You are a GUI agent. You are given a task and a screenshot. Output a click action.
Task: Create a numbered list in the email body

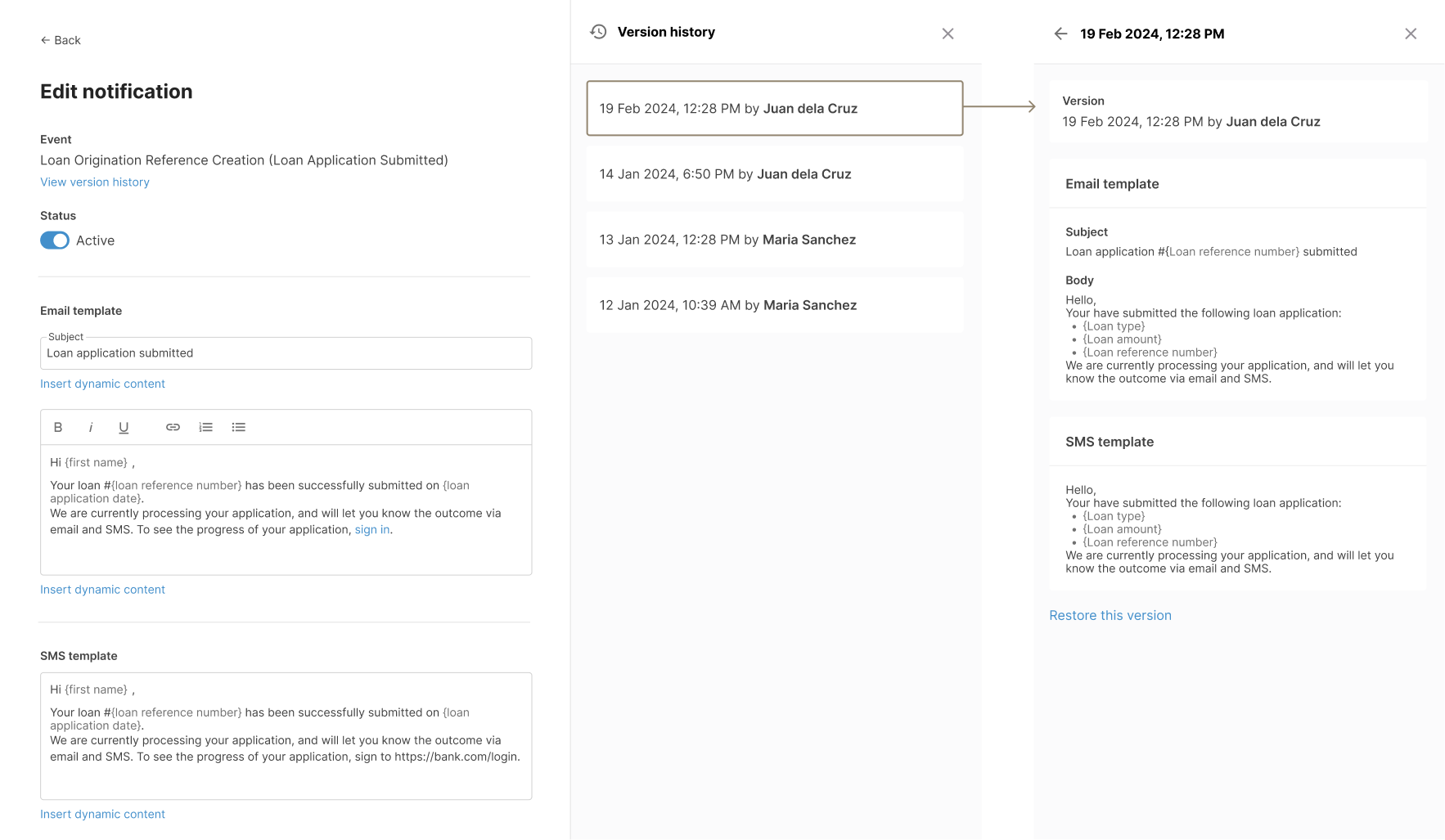pos(205,426)
